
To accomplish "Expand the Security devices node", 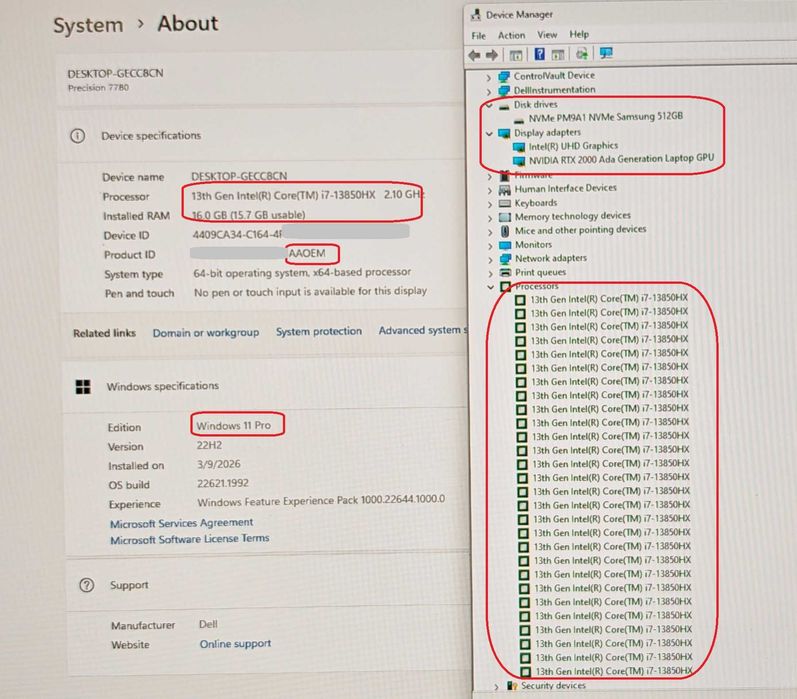I will 497,687.
